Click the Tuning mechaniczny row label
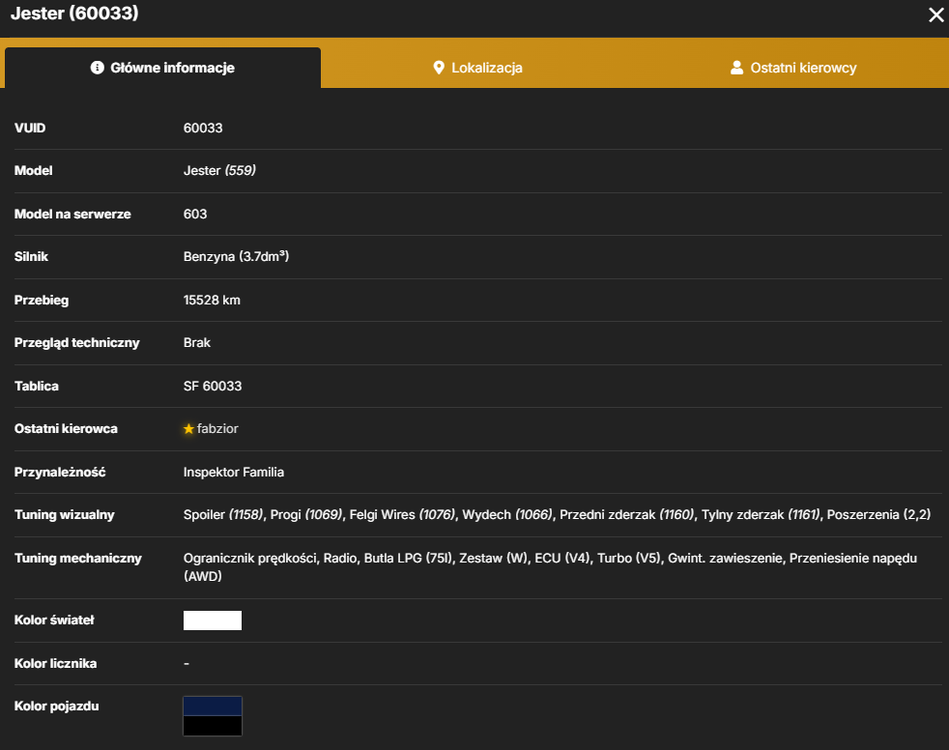Viewport: 949px width, 750px height. coord(78,558)
